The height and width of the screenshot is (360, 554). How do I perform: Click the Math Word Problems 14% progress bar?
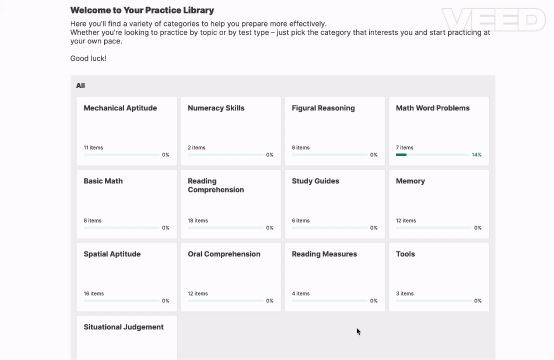click(x=432, y=155)
